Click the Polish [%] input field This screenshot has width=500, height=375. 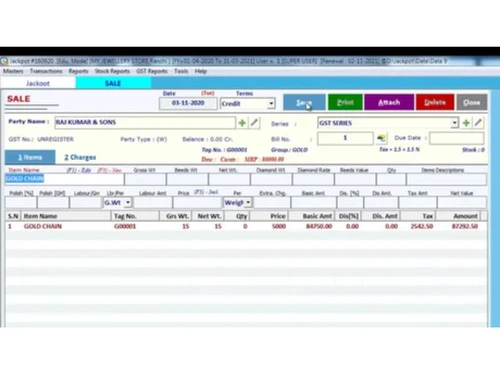21,202
